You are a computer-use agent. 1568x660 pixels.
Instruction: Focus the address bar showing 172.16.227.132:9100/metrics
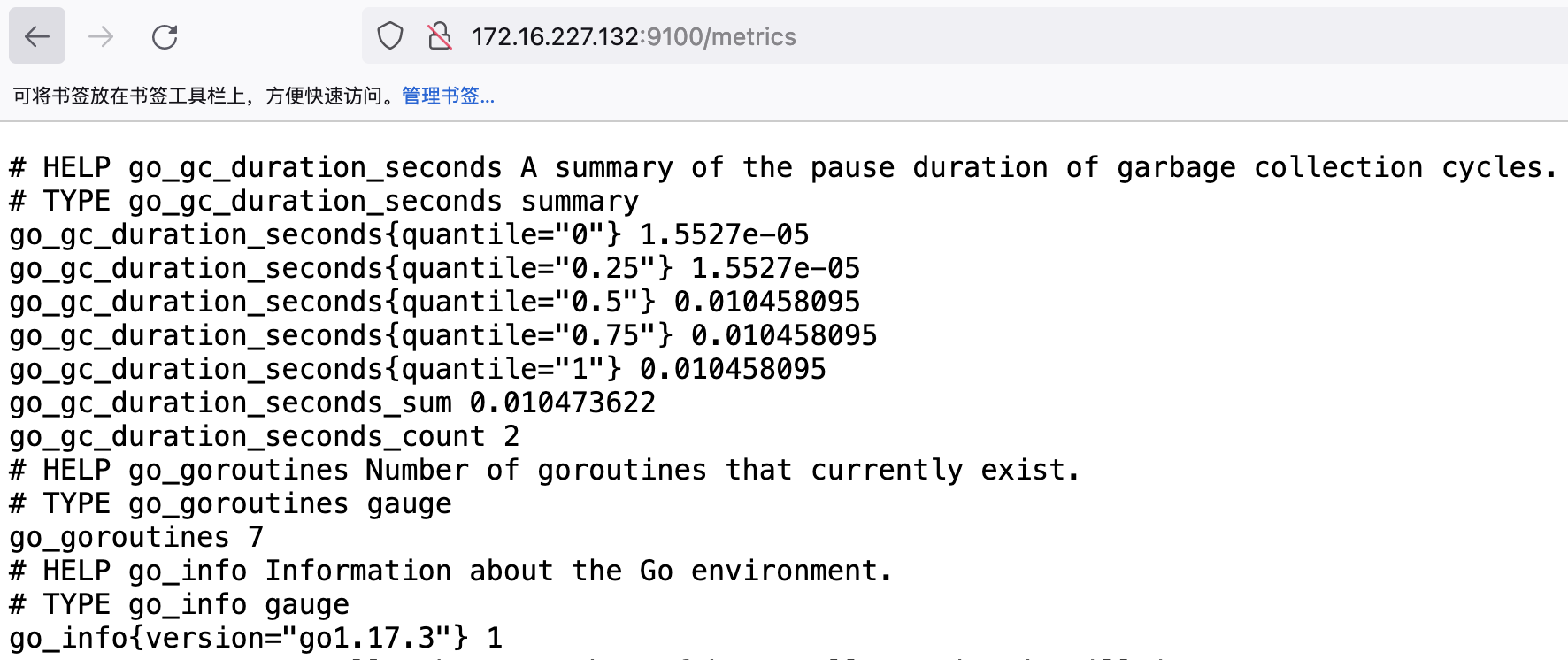coord(963,36)
